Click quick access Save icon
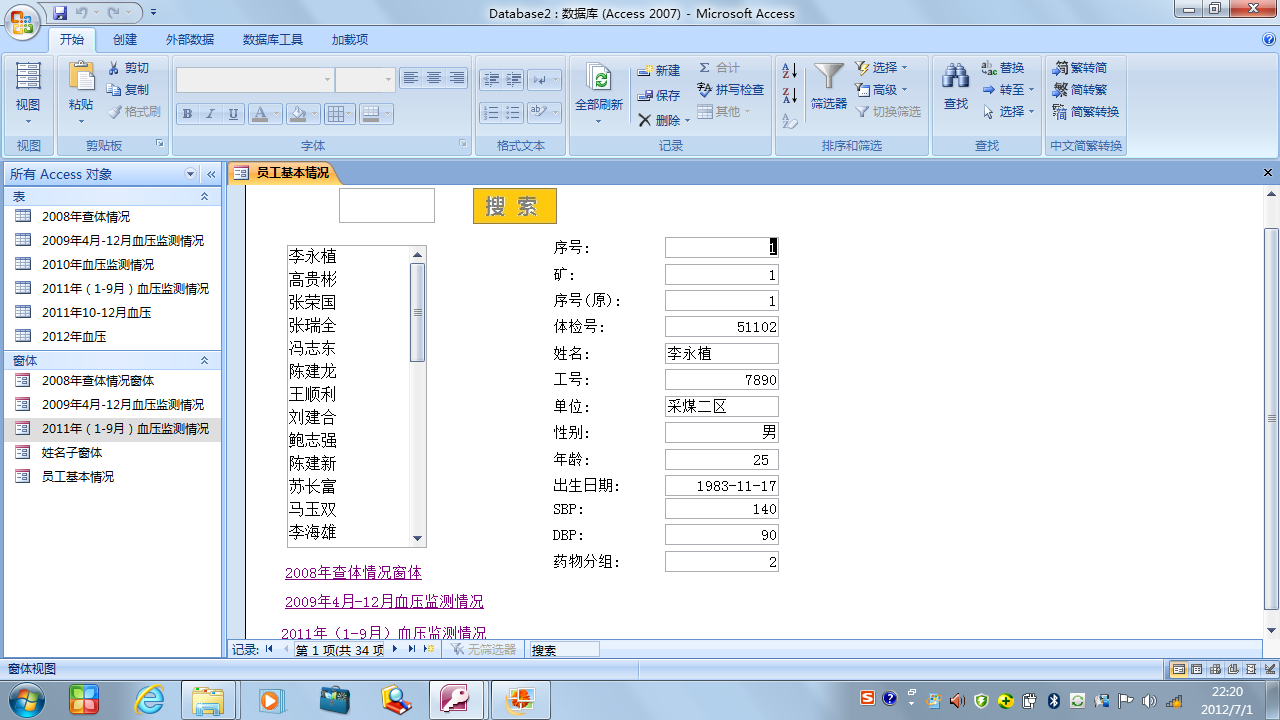The height and width of the screenshot is (720, 1280). (x=60, y=13)
